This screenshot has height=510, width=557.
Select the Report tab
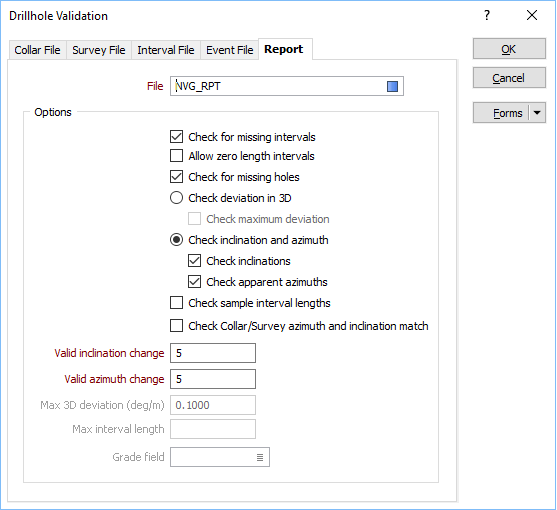(x=284, y=49)
